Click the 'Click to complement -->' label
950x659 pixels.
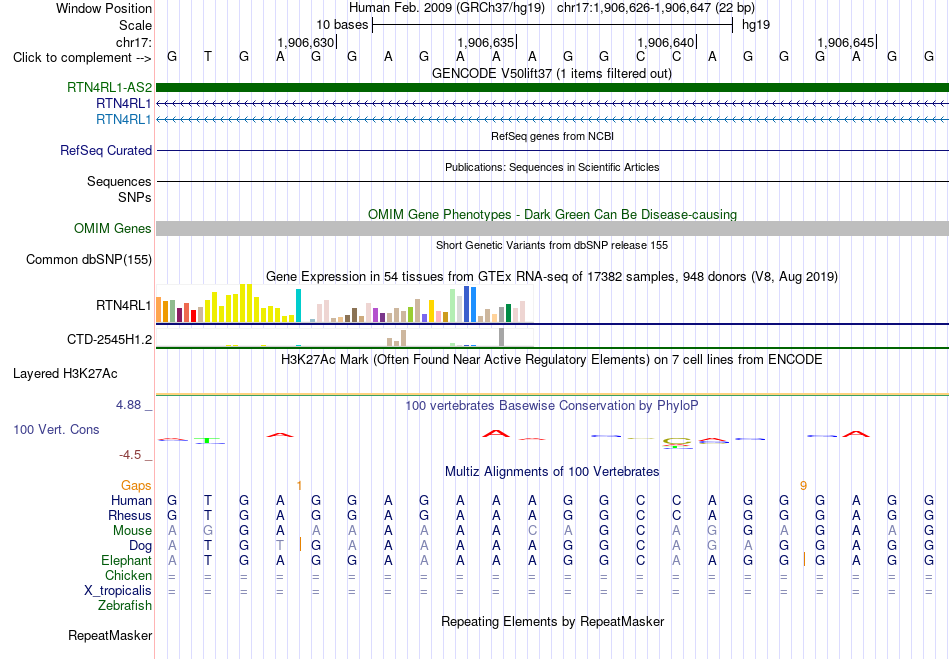82,58
